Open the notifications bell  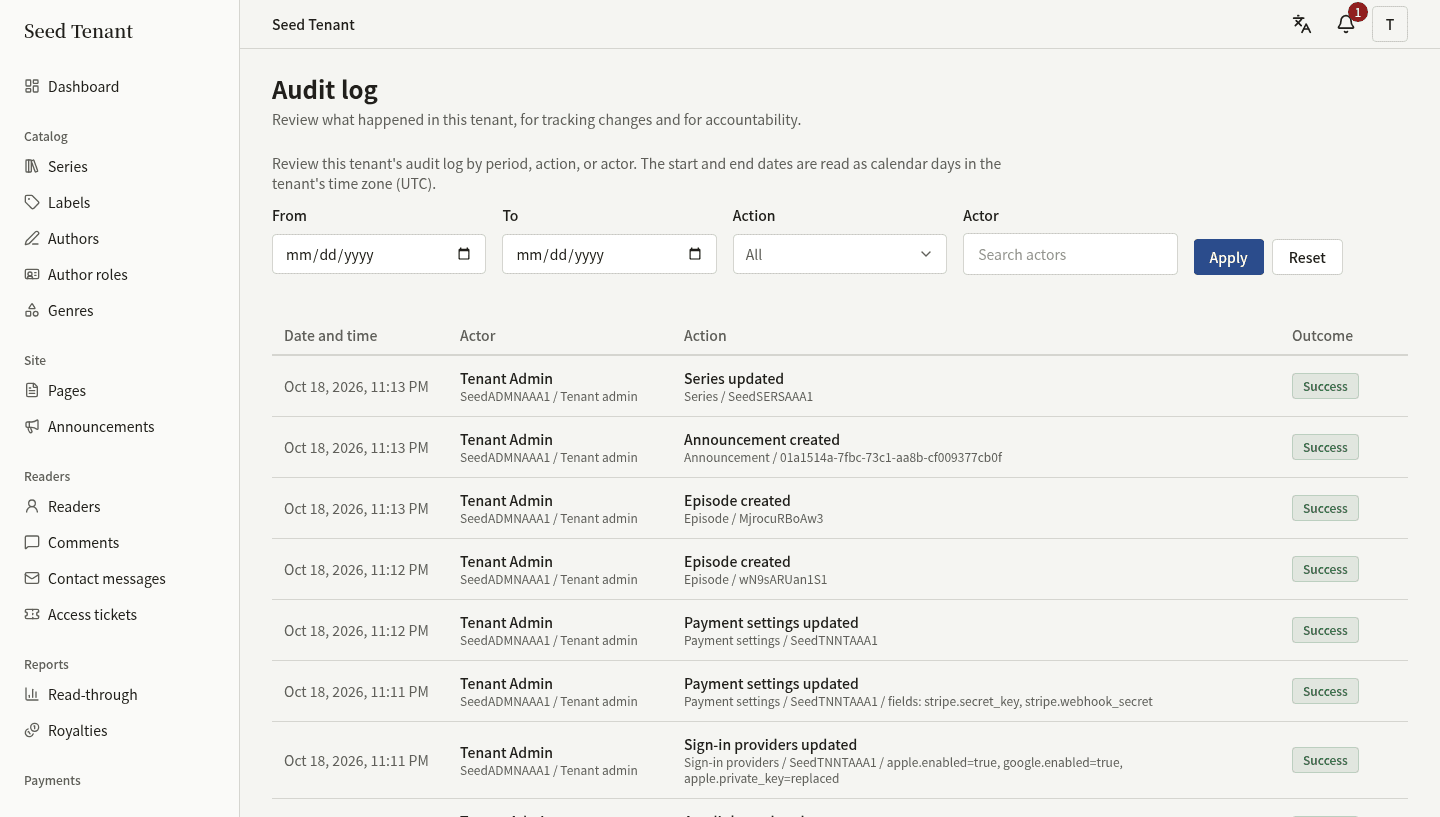click(1346, 24)
